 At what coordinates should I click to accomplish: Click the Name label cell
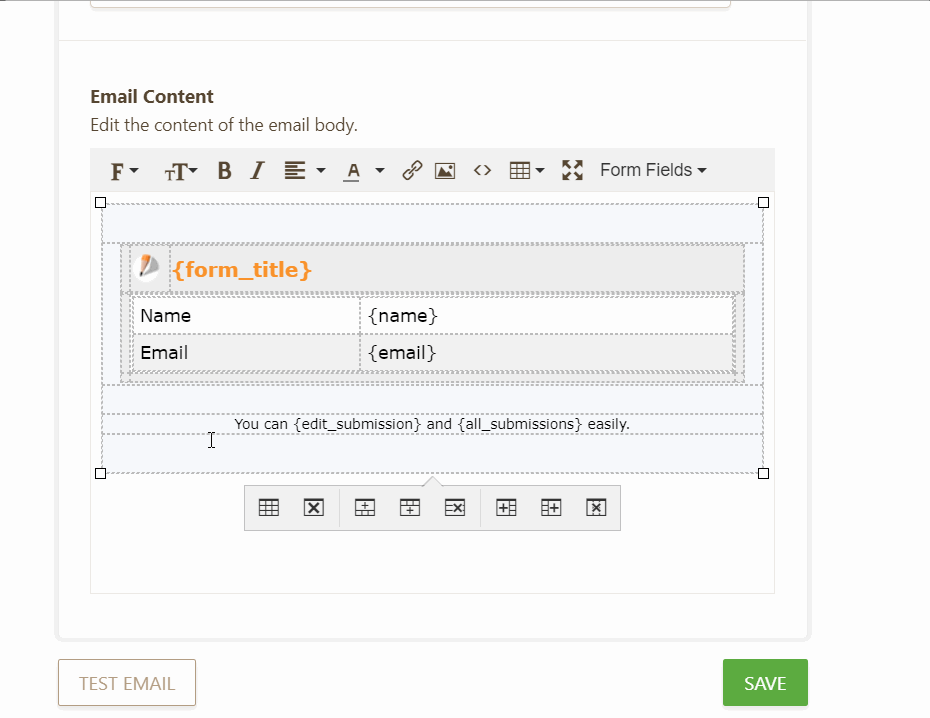(246, 316)
